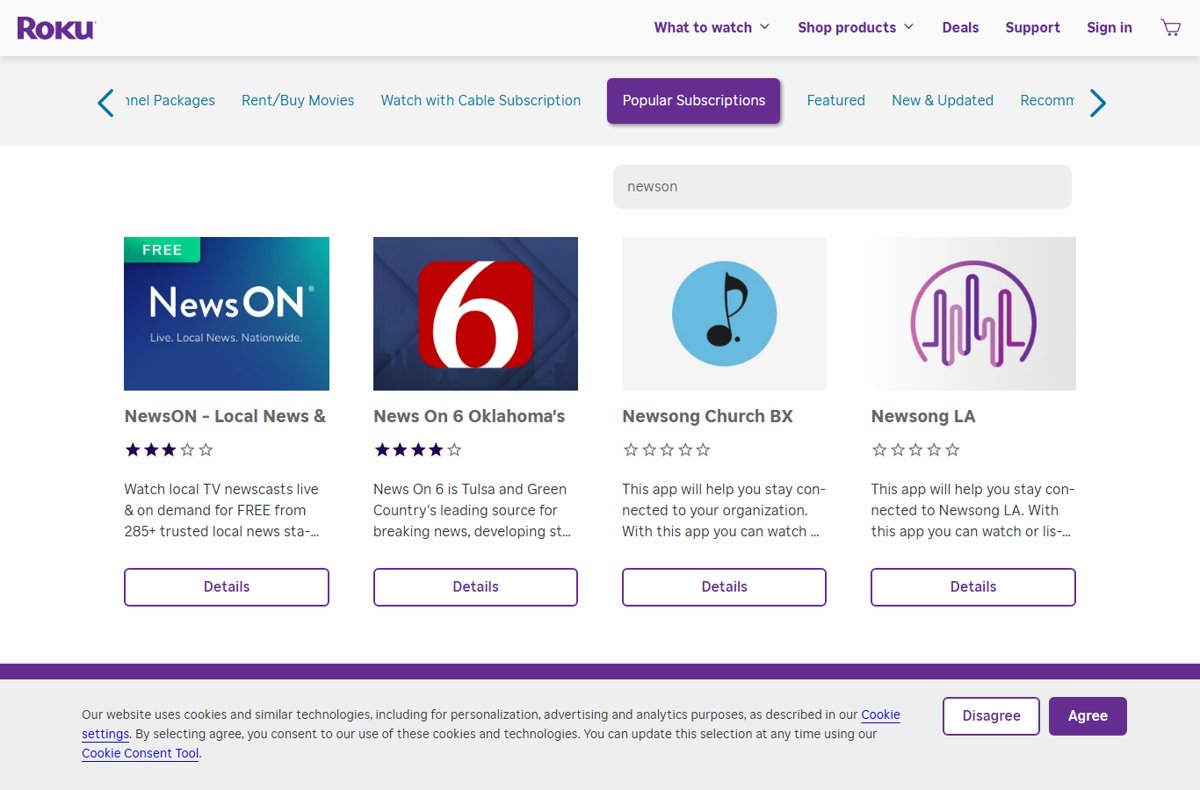View Details for Newsong Church BX
Screen dimensions: 1200x790
(724, 587)
